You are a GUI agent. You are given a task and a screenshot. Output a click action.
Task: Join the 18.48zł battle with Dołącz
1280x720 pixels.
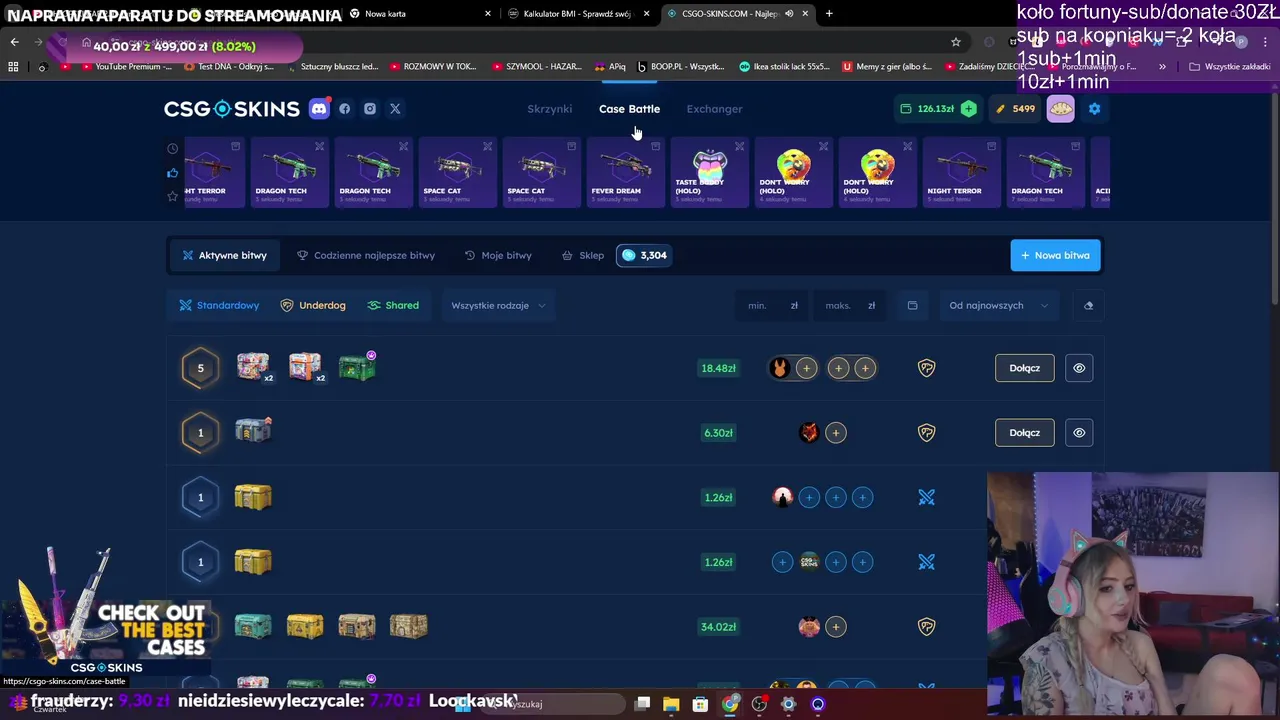[x=1024, y=368]
